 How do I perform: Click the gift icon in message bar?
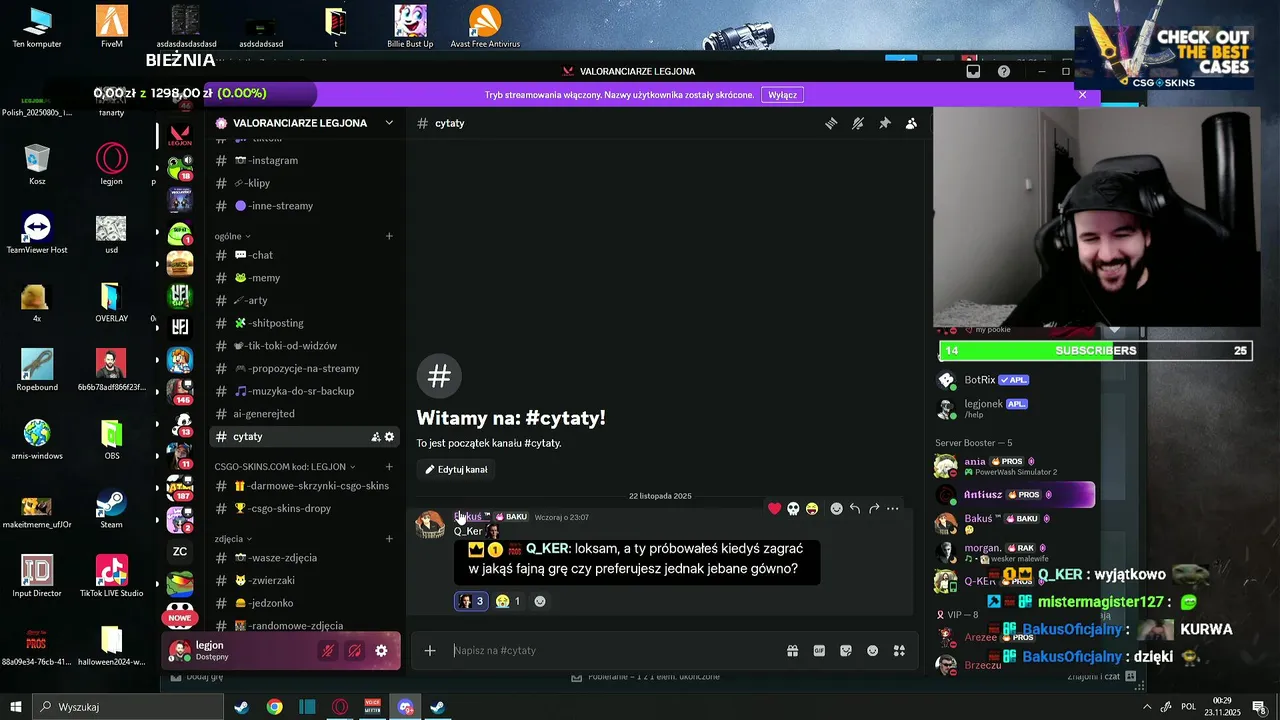tap(793, 651)
